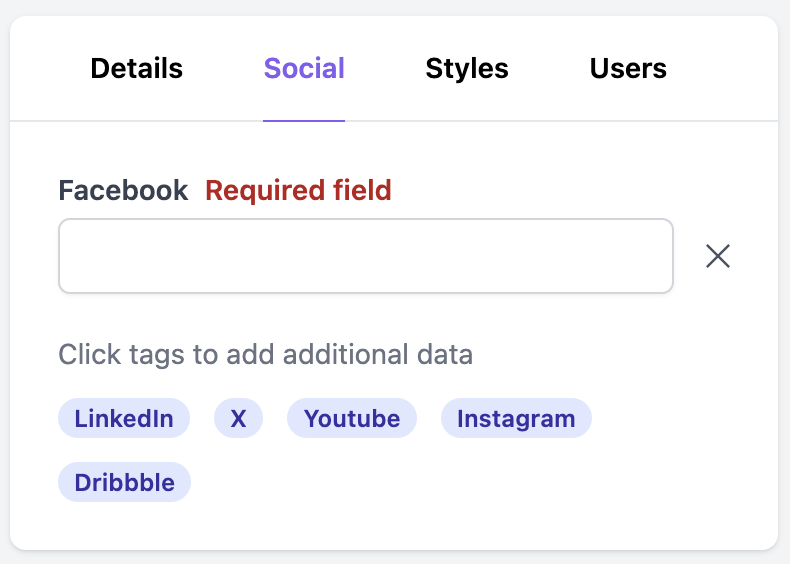The image size is (790, 564).
Task: Remove the Facebook field with the X icon
Action: pyautogui.click(x=718, y=257)
